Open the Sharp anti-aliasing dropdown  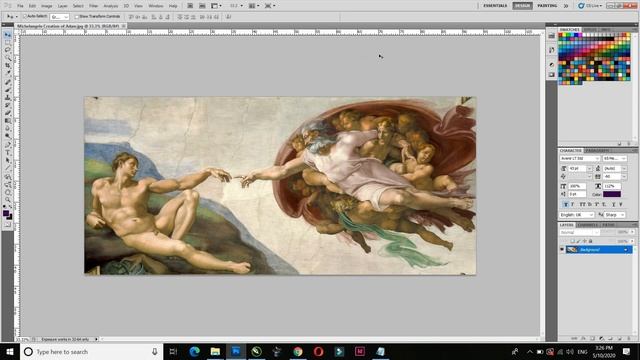pyautogui.click(x=615, y=215)
